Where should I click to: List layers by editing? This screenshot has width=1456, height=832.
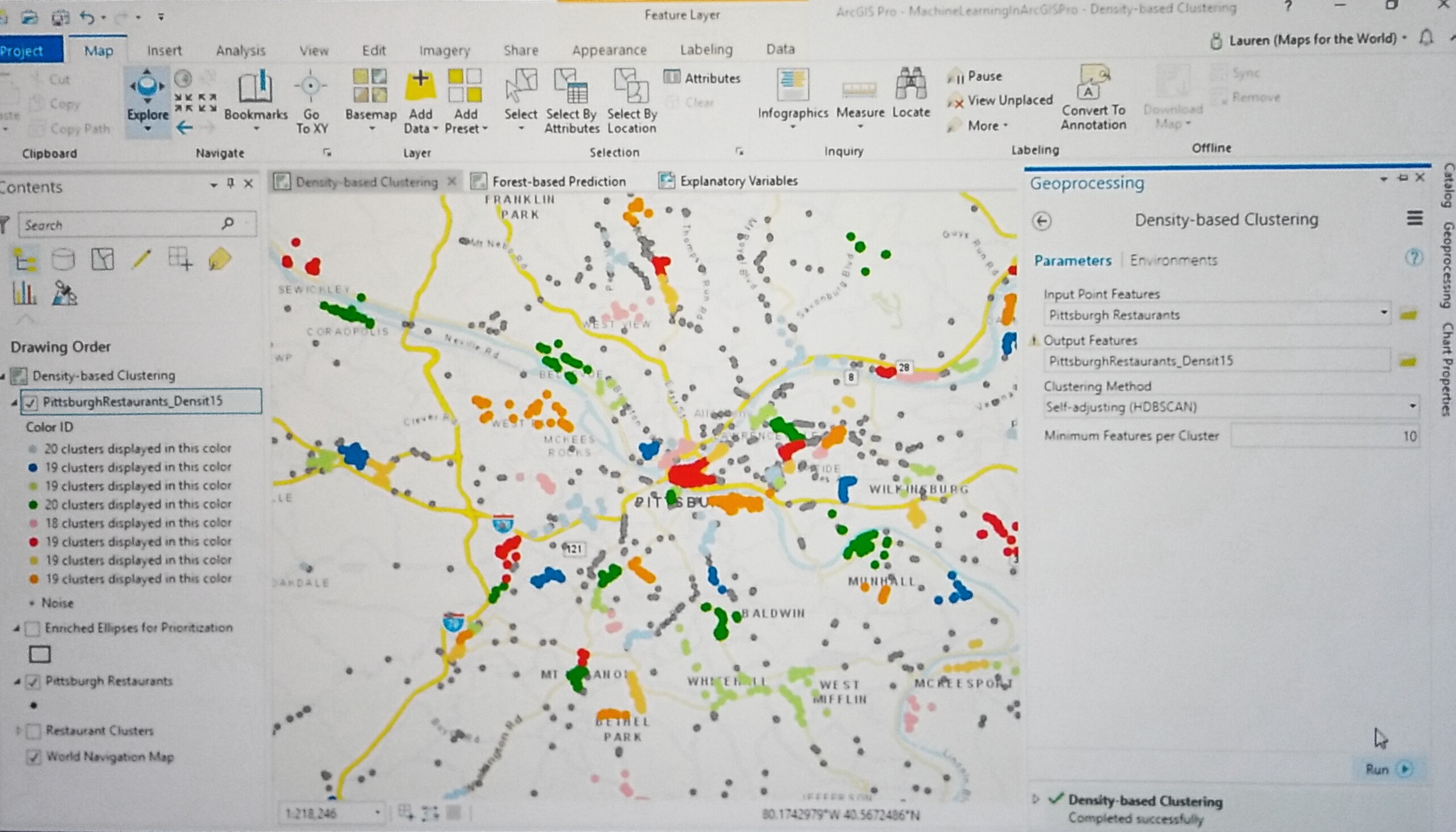pos(141,259)
